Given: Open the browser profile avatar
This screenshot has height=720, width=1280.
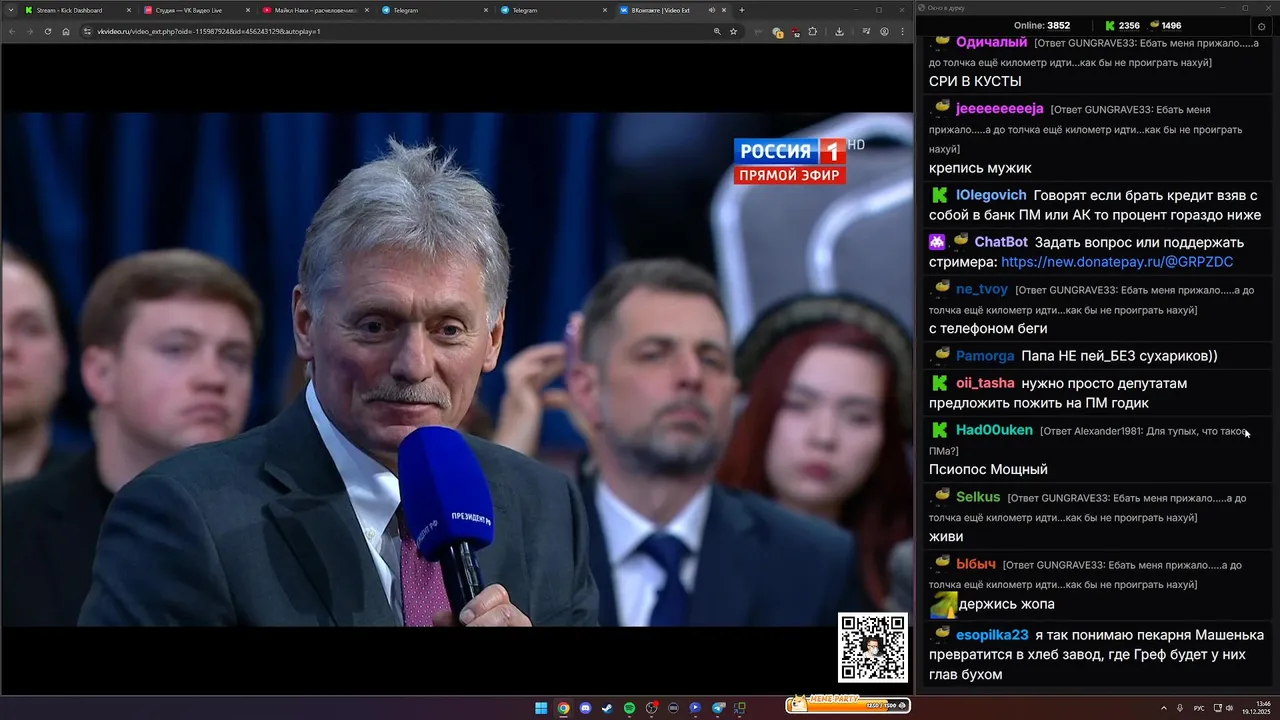Looking at the screenshot, I should [884, 31].
